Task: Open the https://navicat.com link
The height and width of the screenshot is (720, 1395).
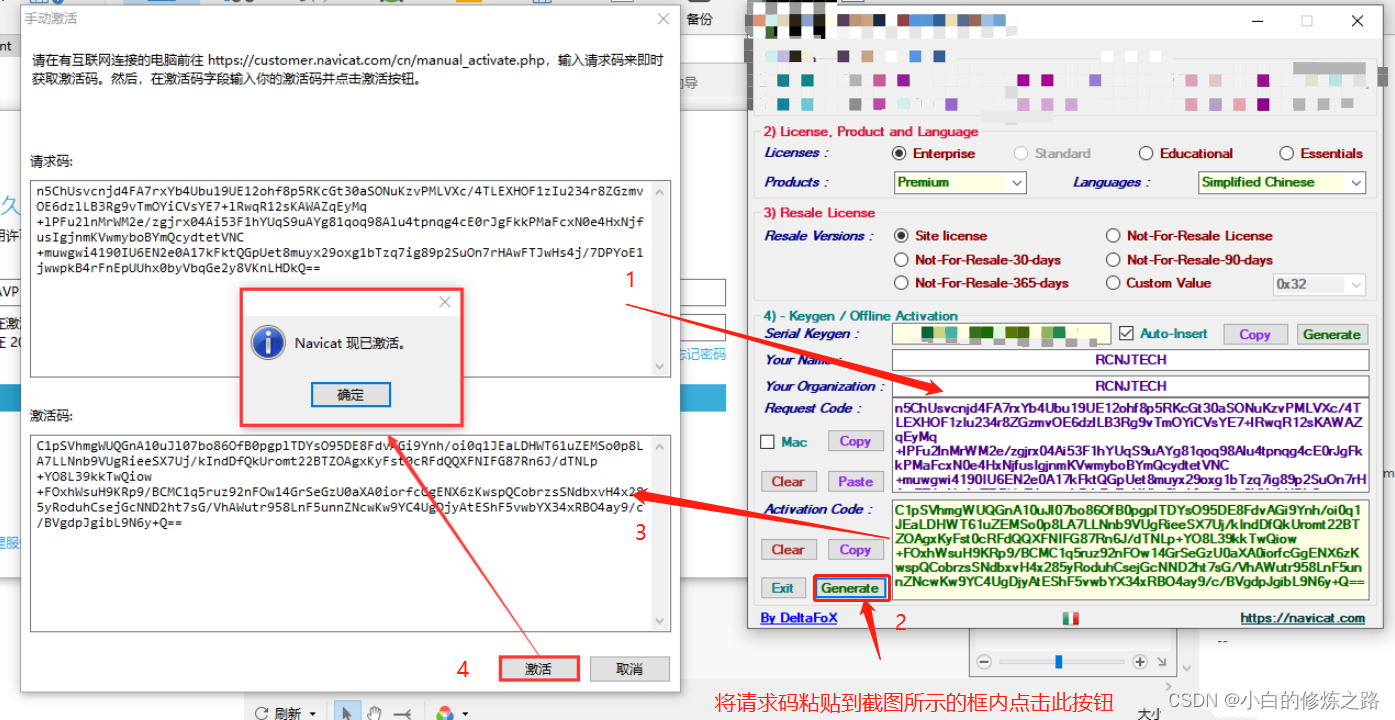Action: click(1302, 618)
